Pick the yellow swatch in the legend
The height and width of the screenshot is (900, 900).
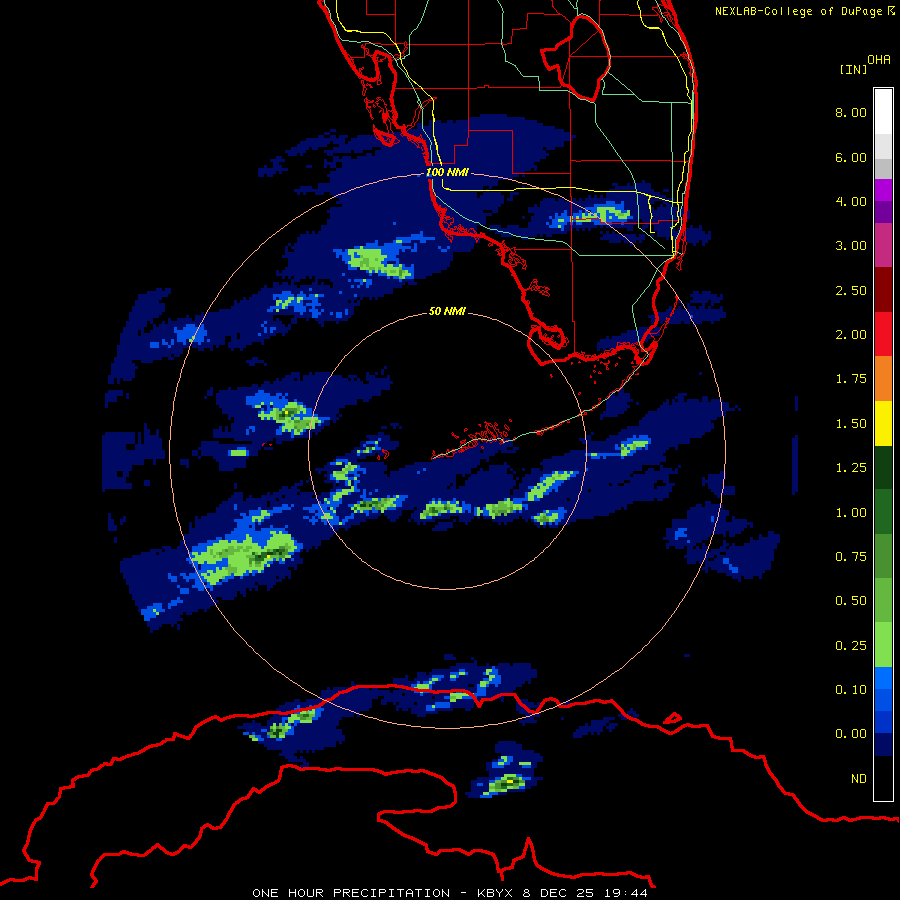(x=883, y=424)
